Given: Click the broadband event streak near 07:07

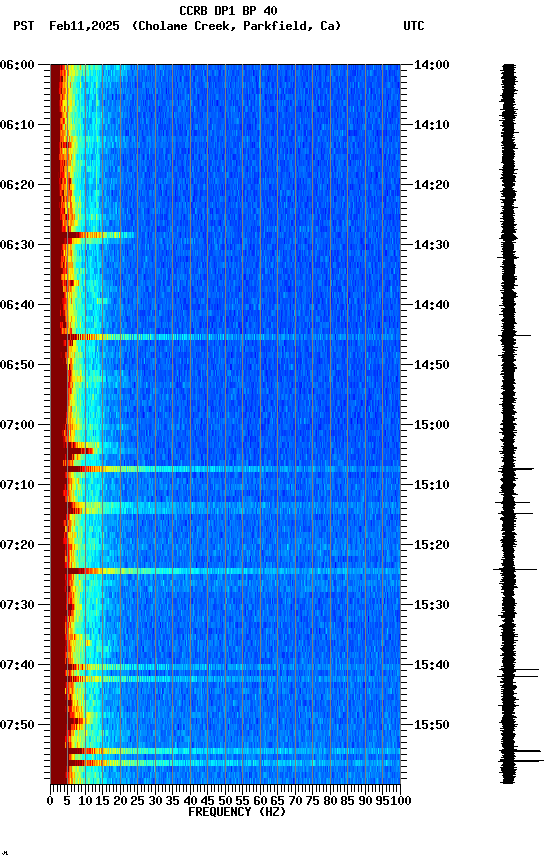Looking at the screenshot, I should [234, 469].
